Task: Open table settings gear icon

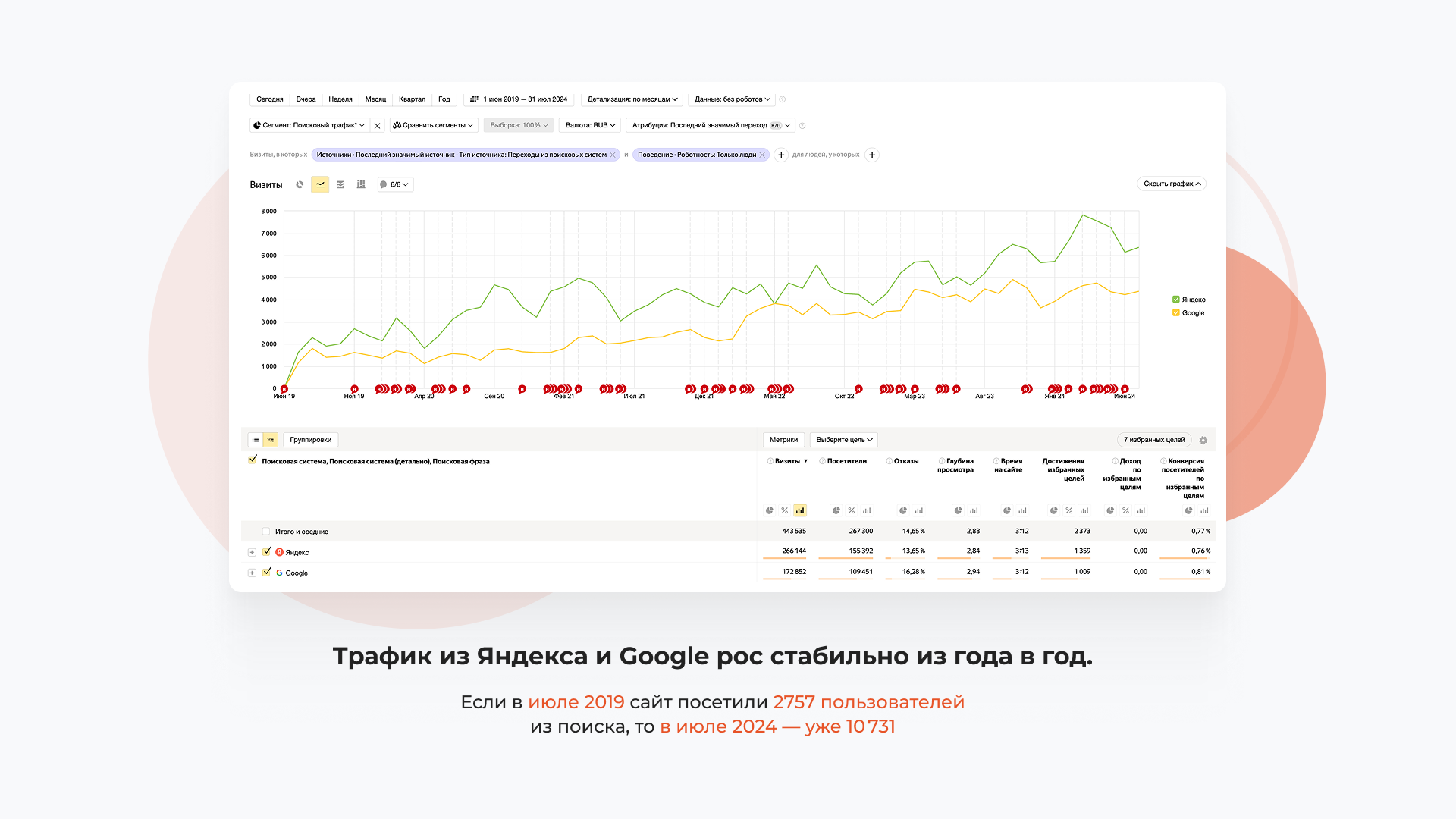Action: 1203,440
